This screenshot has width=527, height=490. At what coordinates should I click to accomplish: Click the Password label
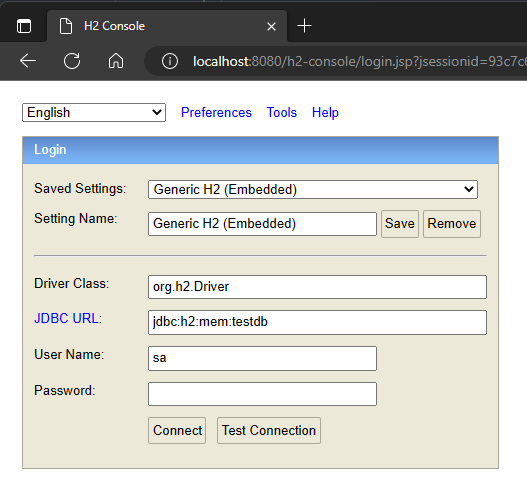[x=65, y=391]
